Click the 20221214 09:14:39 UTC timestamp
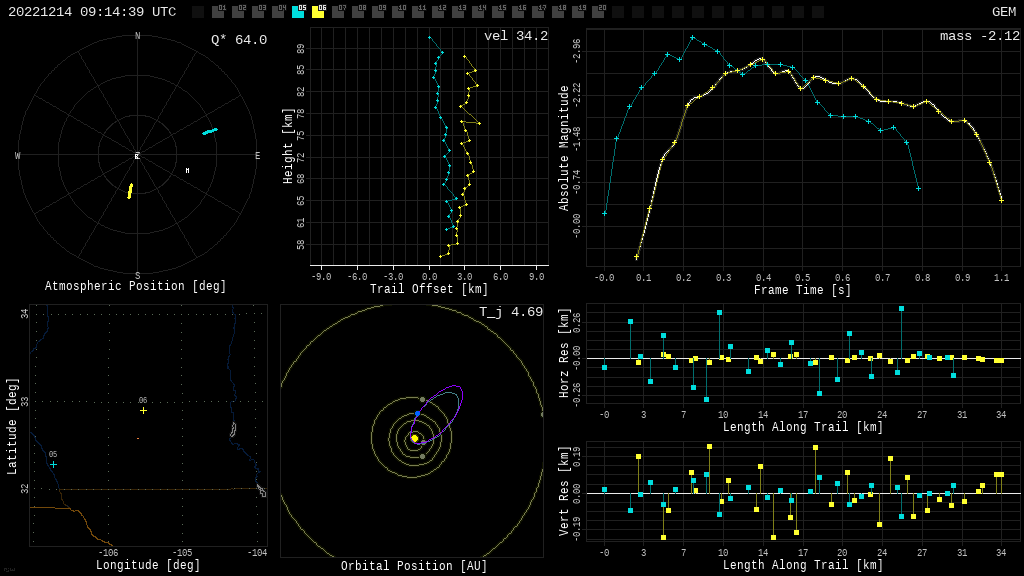The width and height of the screenshot is (1024, 576). pos(92,12)
